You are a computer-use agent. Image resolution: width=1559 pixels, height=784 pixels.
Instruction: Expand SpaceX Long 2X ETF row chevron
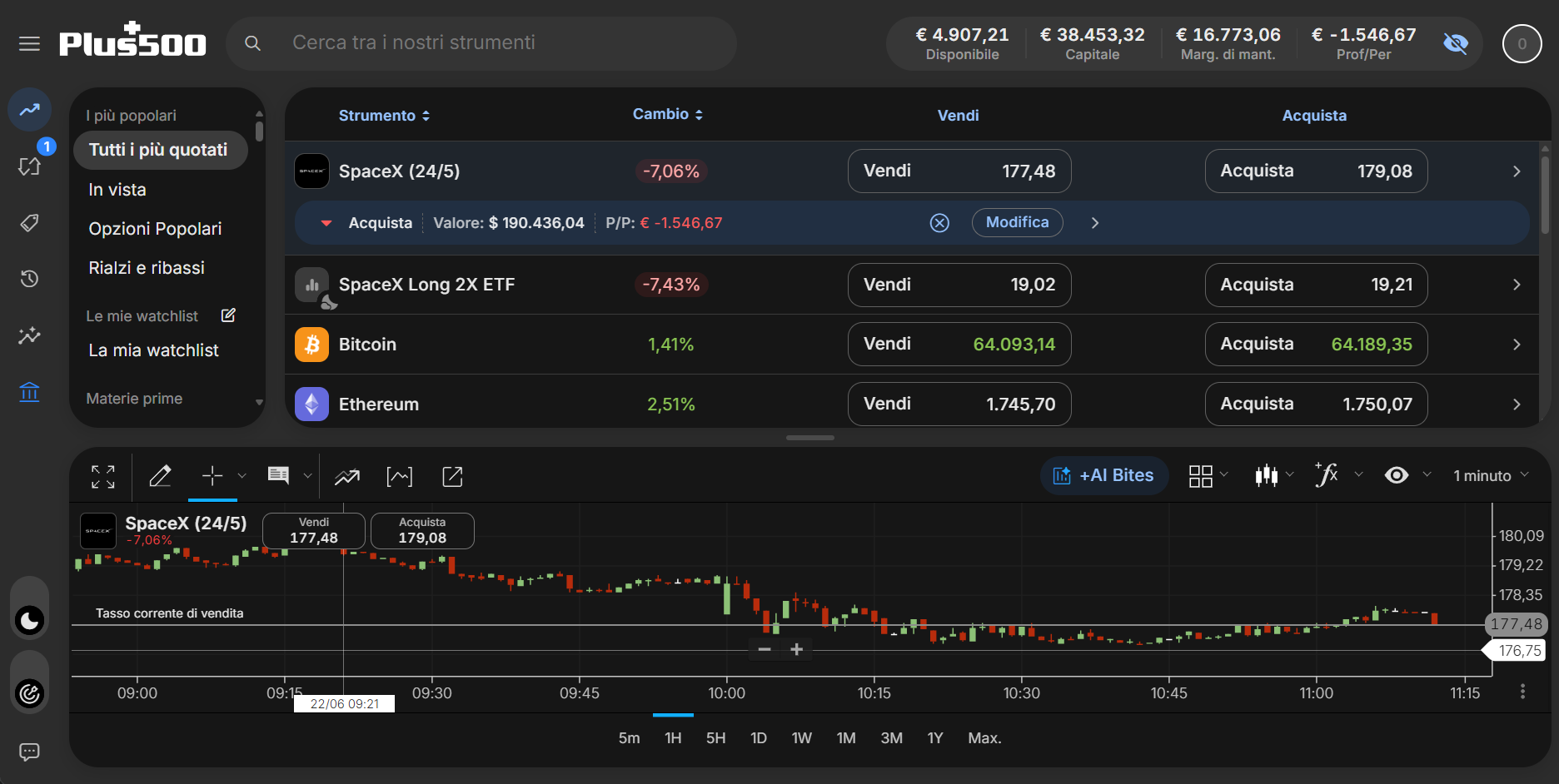pyautogui.click(x=1517, y=285)
